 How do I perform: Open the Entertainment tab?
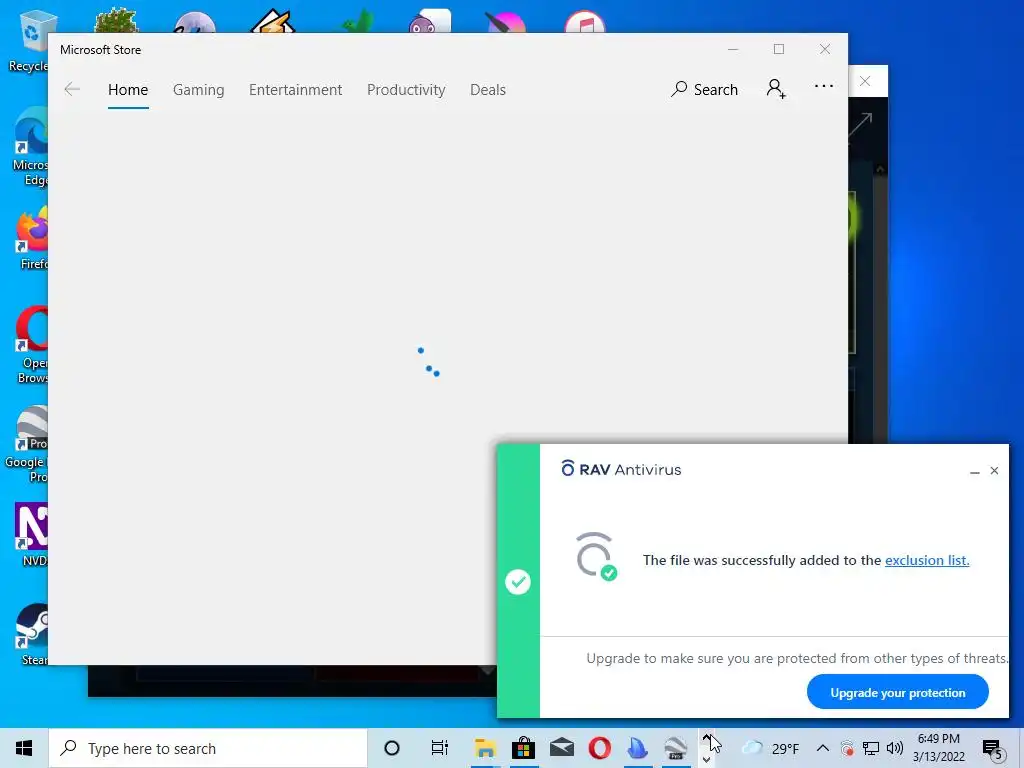pos(295,89)
